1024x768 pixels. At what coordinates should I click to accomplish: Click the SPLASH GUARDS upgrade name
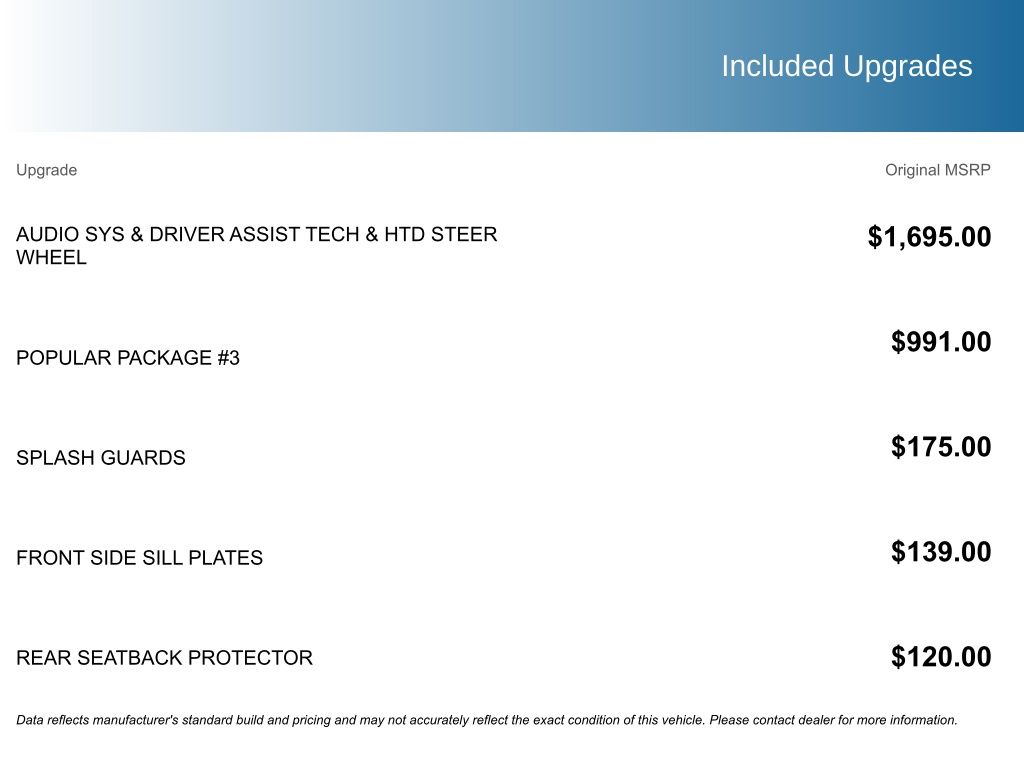click(x=101, y=458)
